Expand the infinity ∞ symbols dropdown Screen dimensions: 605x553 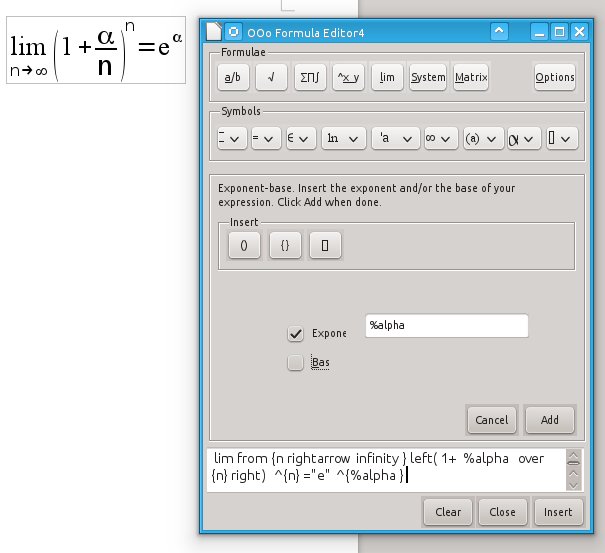[x=439, y=140]
